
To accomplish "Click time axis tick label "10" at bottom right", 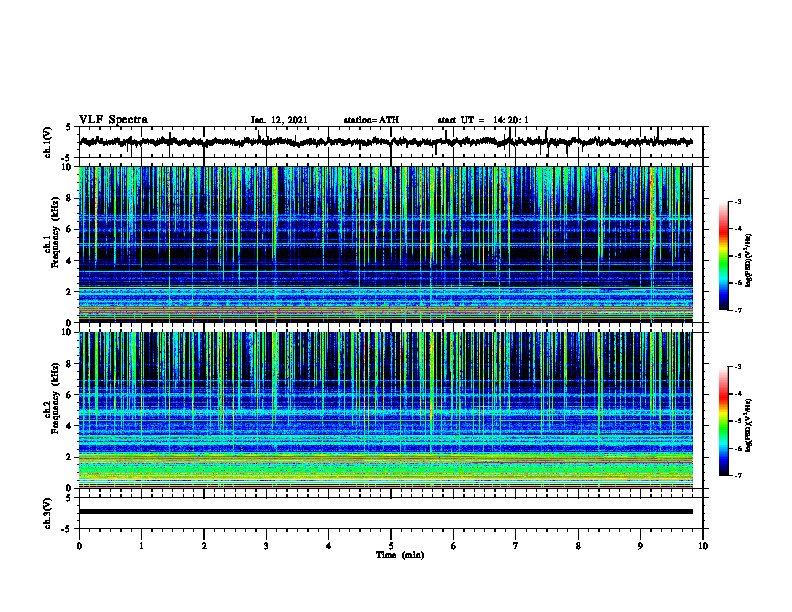I will coord(703,546).
